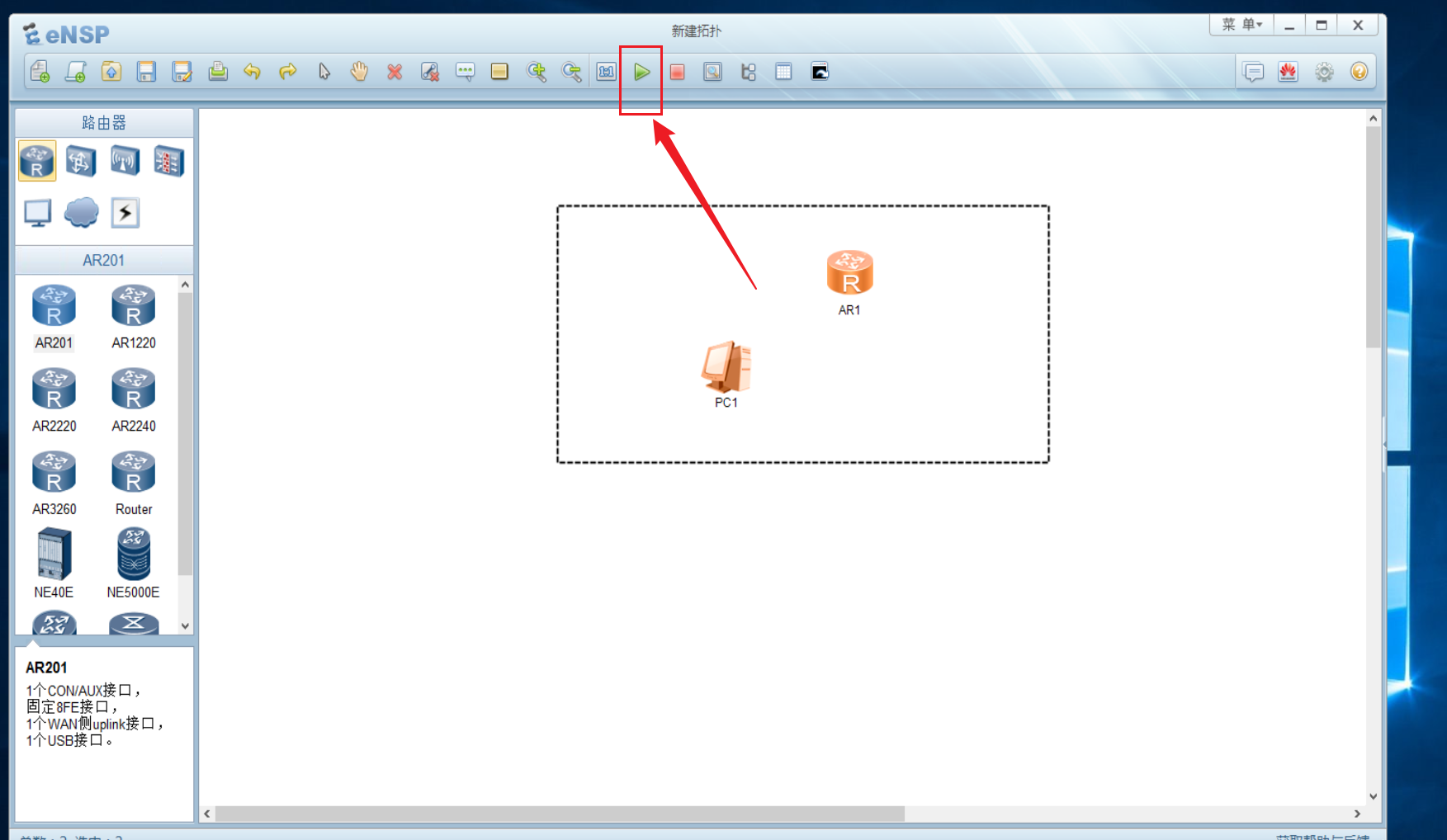Image resolution: width=1447 pixels, height=840 pixels.
Task: Reset the canvas zoom to 1:1
Action: (607, 72)
